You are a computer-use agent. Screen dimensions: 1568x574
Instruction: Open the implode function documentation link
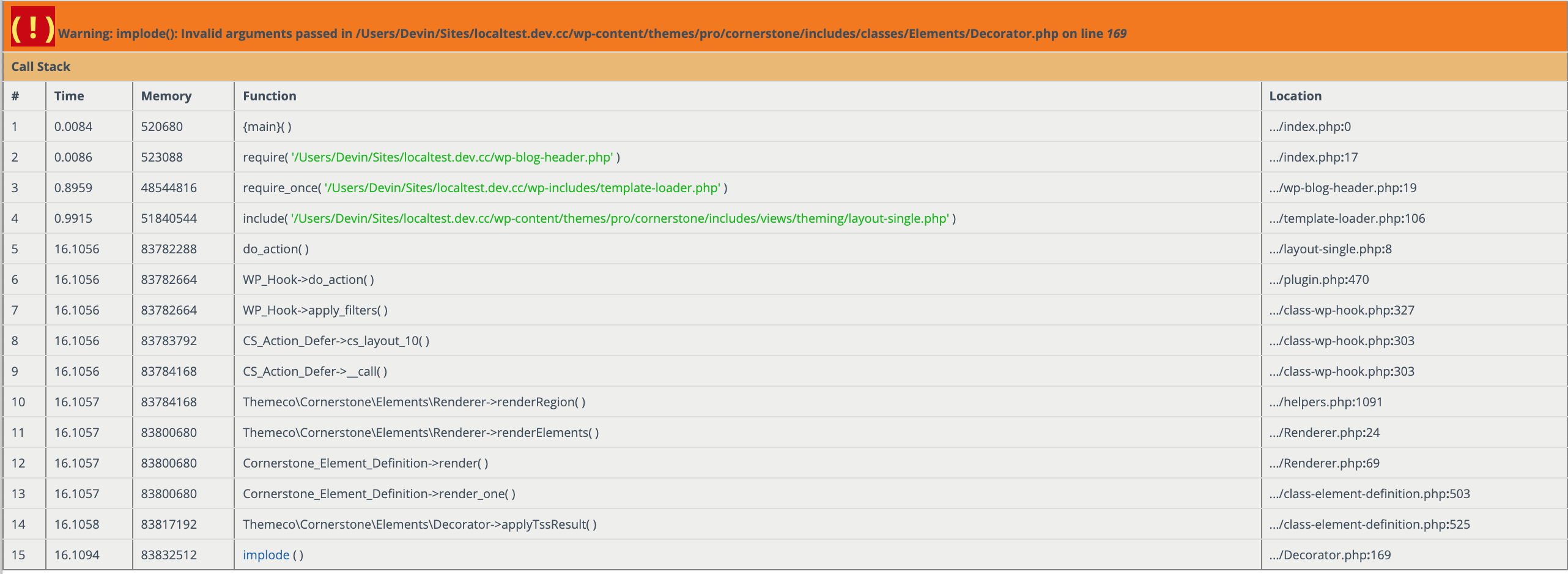(x=266, y=555)
